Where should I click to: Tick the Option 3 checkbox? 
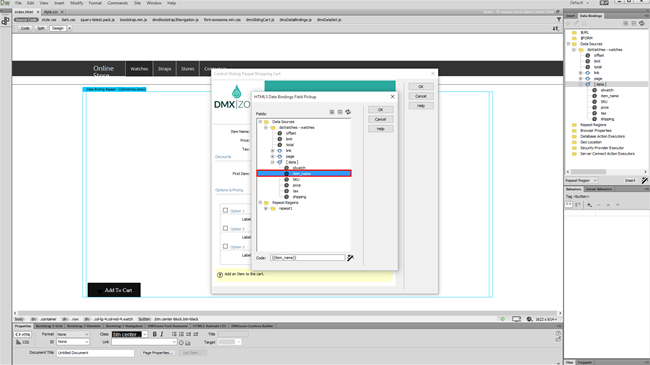(226, 246)
